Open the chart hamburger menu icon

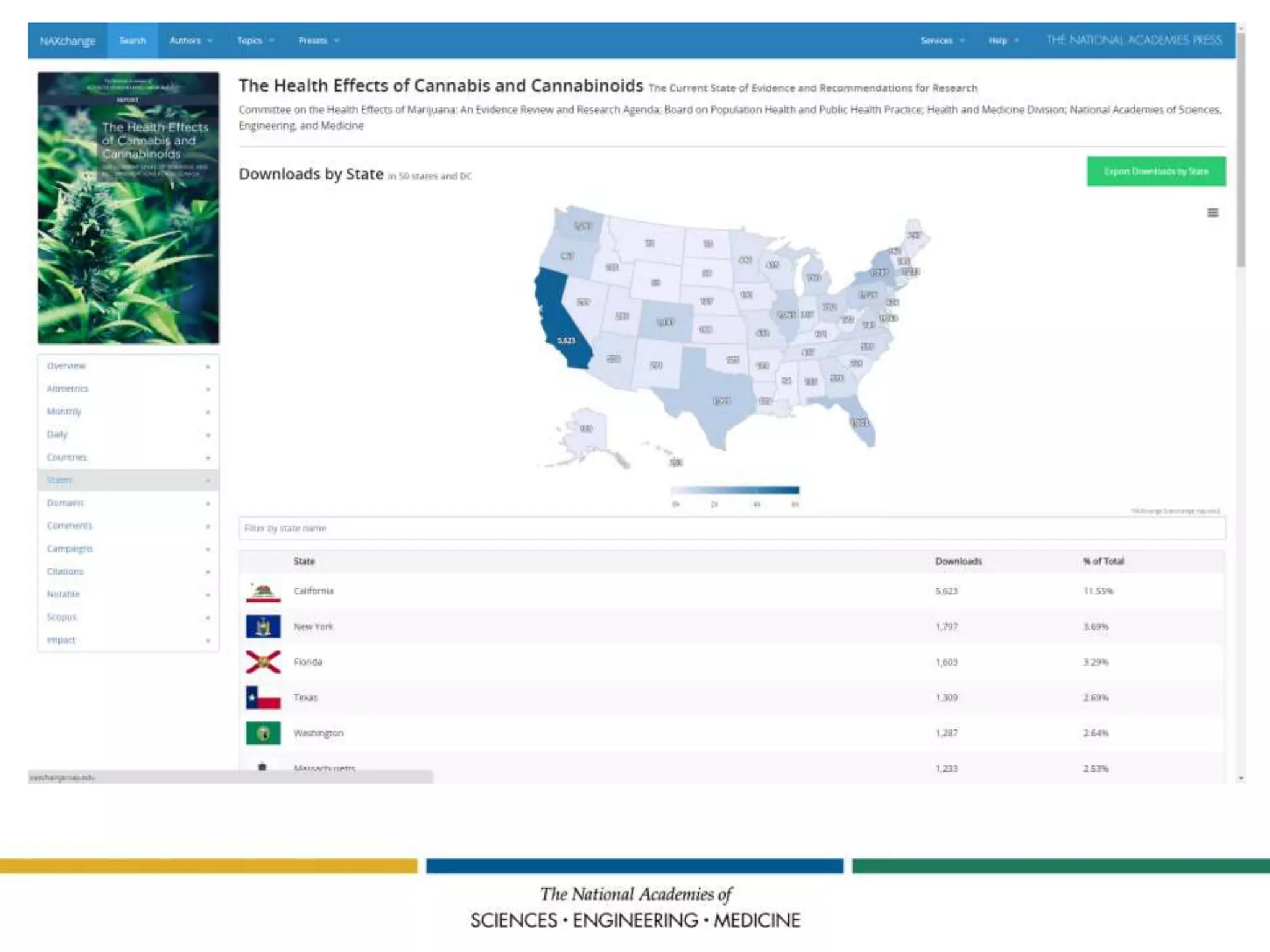[x=1212, y=213]
